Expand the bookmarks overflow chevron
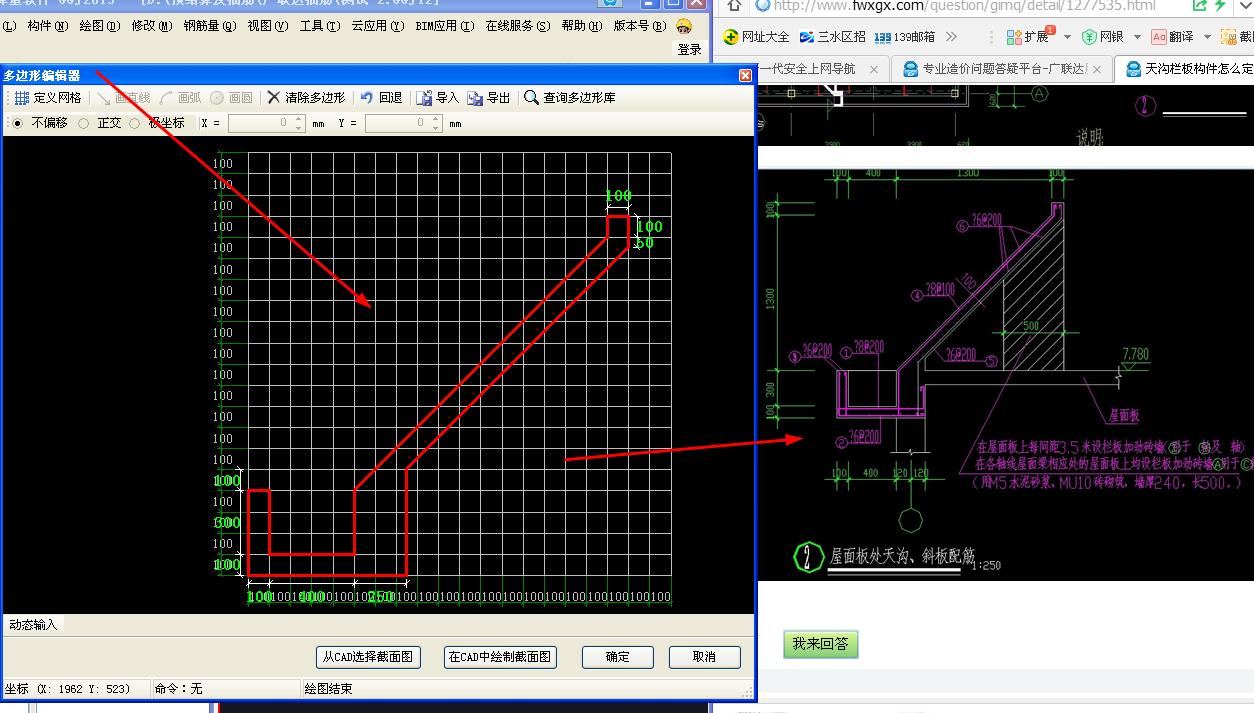Image resolution: width=1254 pixels, height=713 pixels. pos(951,37)
